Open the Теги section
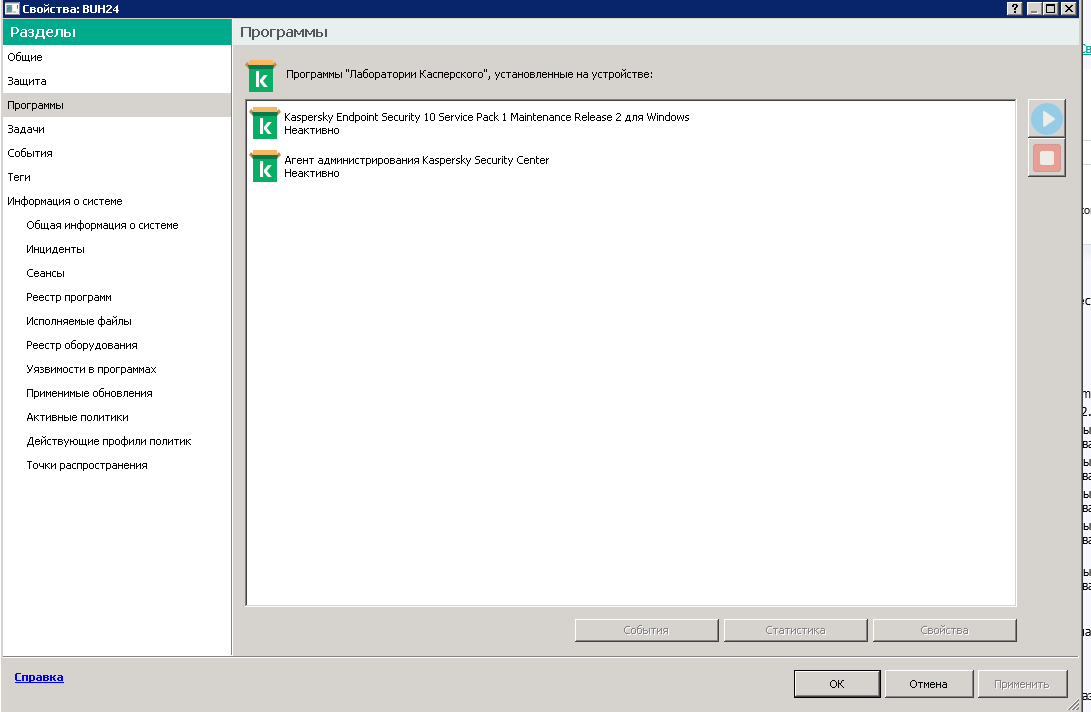This screenshot has height=712, width=1091. (x=117, y=177)
